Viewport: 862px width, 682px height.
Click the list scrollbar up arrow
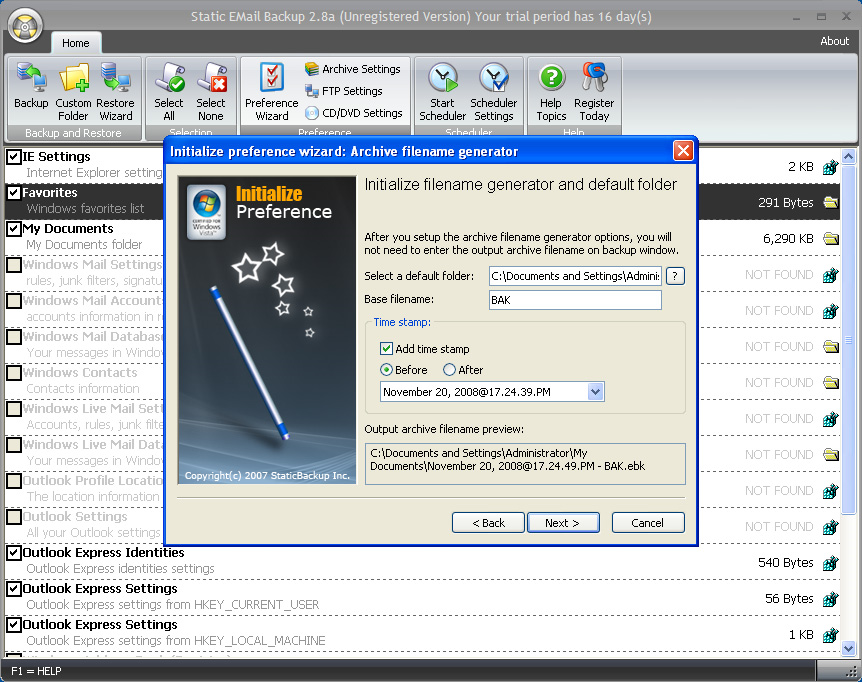coord(848,157)
